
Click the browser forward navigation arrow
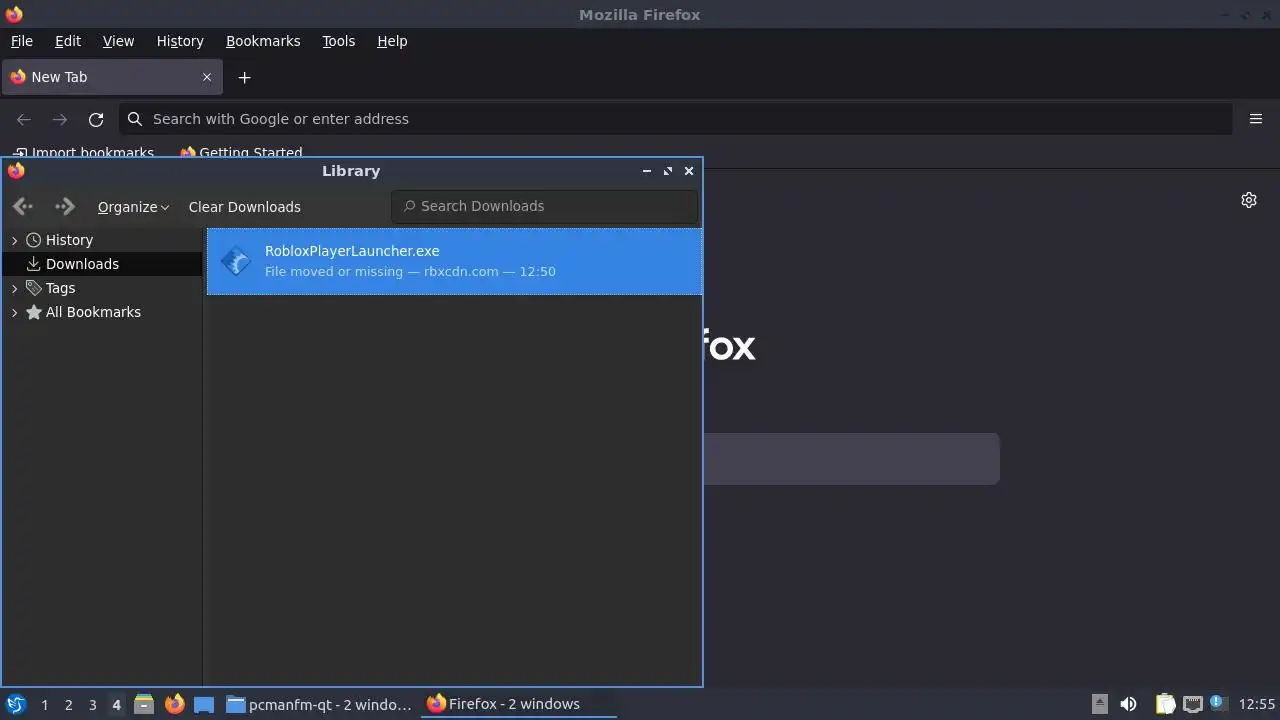point(60,119)
